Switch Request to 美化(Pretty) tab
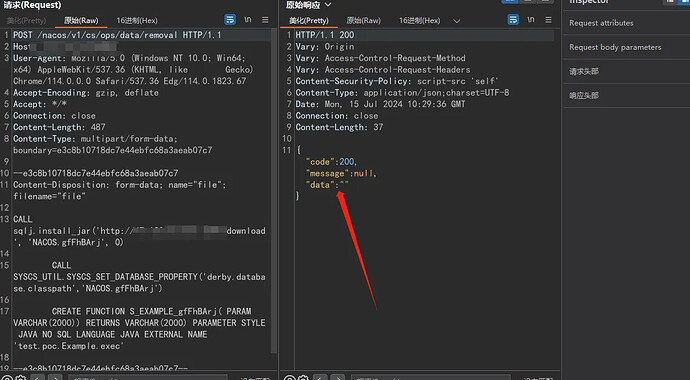This screenshot has width=690, height=380. pyautogui.click(x=26, y=21)
